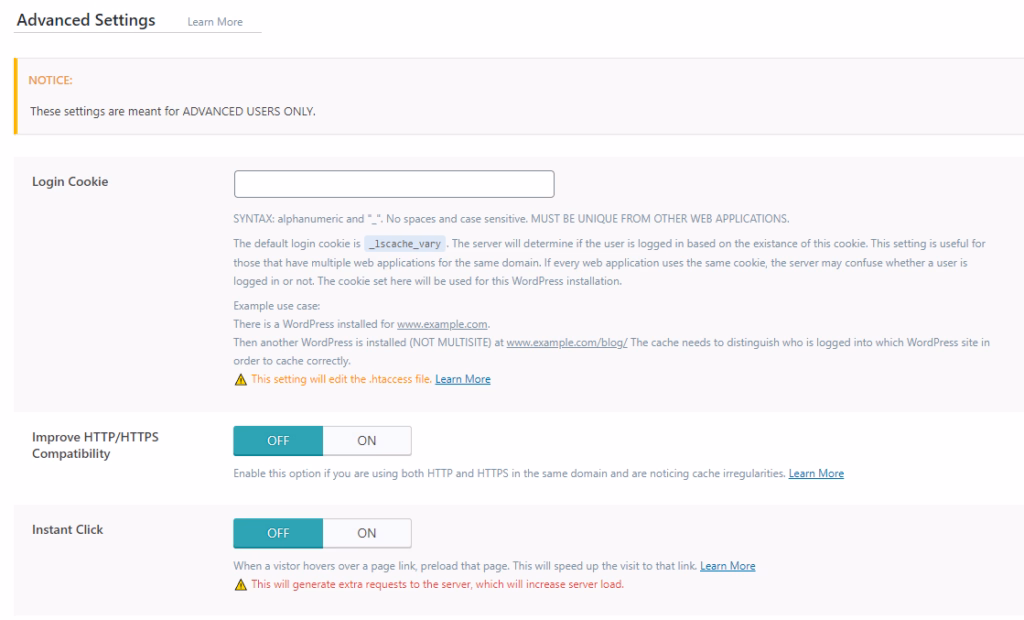1024x620 pixels.
Task: Click 'These settings are meant for ADVANCED USERS ONLY.'
Action: [172, 111]
